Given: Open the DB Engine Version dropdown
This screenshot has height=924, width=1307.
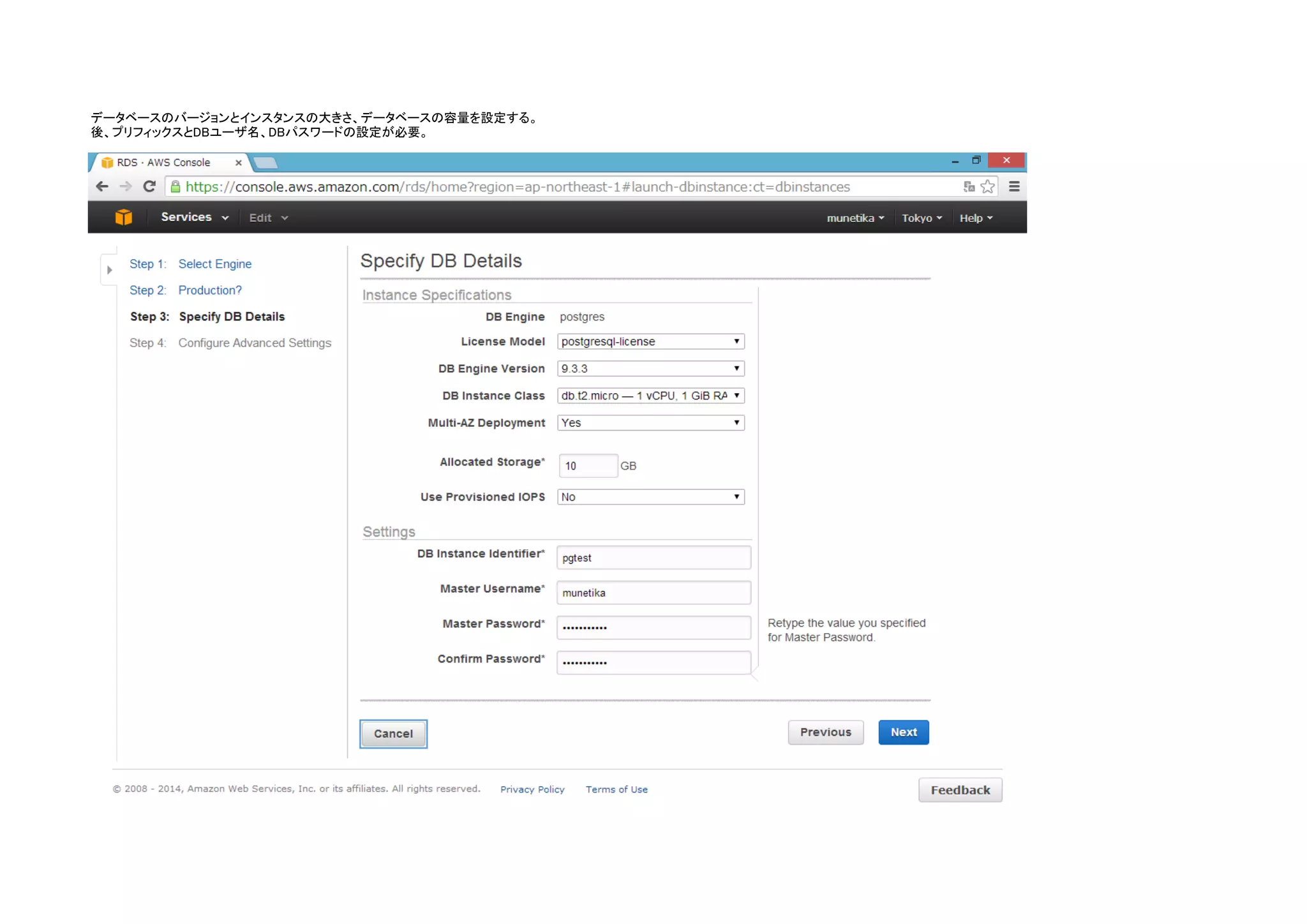Looking at the screenshot, I should pyautogui.click(x=650, y=369).
